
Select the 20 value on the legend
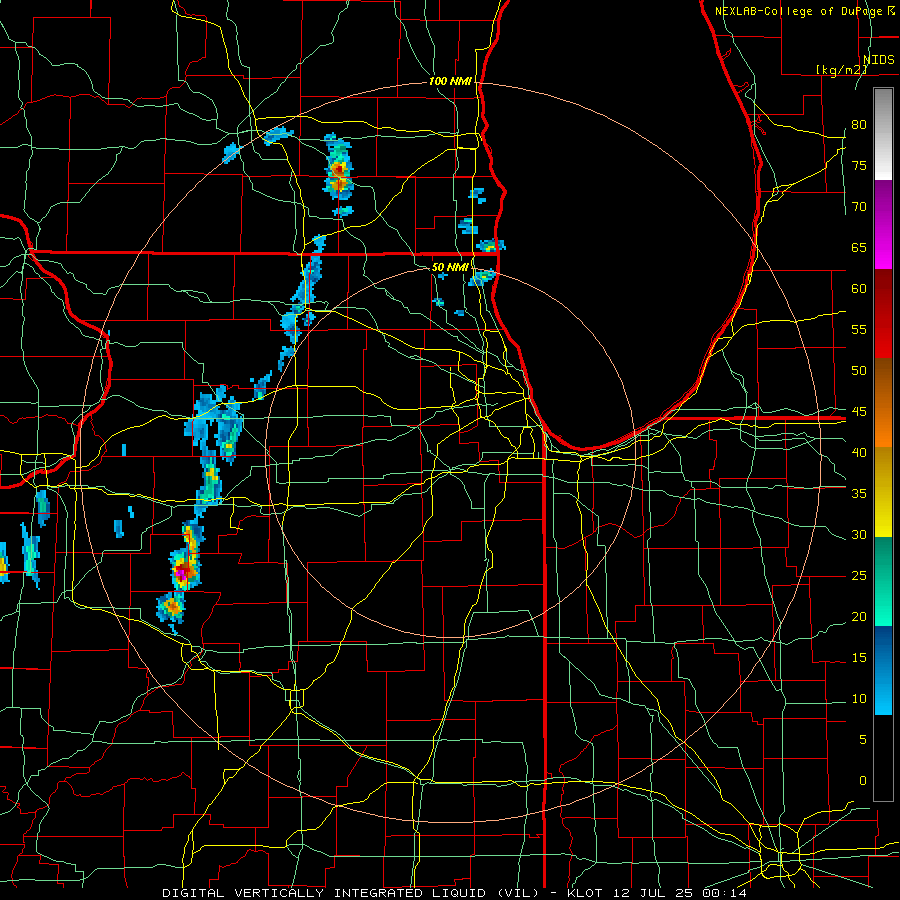[859, 616]
